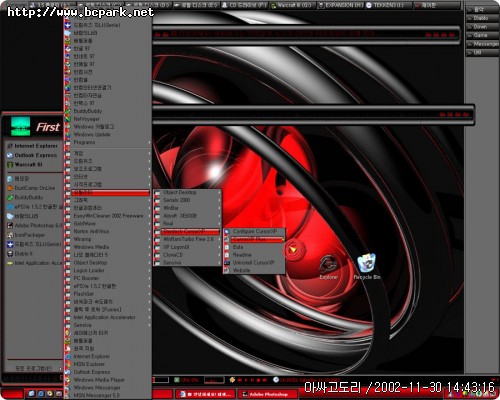Screen dimensions: 500x400
Task: Click the Website entry's icon in CursorXP submenu
Action: click(x=227, y=270)
